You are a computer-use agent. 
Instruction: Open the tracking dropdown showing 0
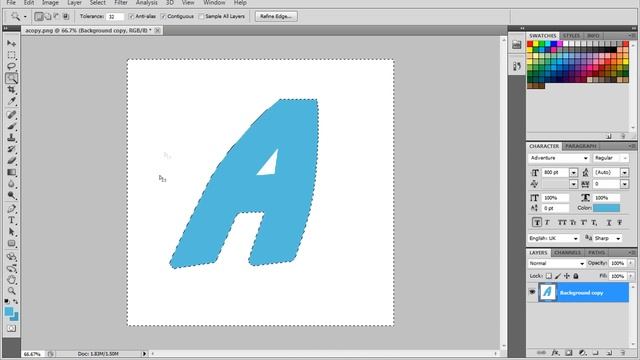tap(624, 184)
